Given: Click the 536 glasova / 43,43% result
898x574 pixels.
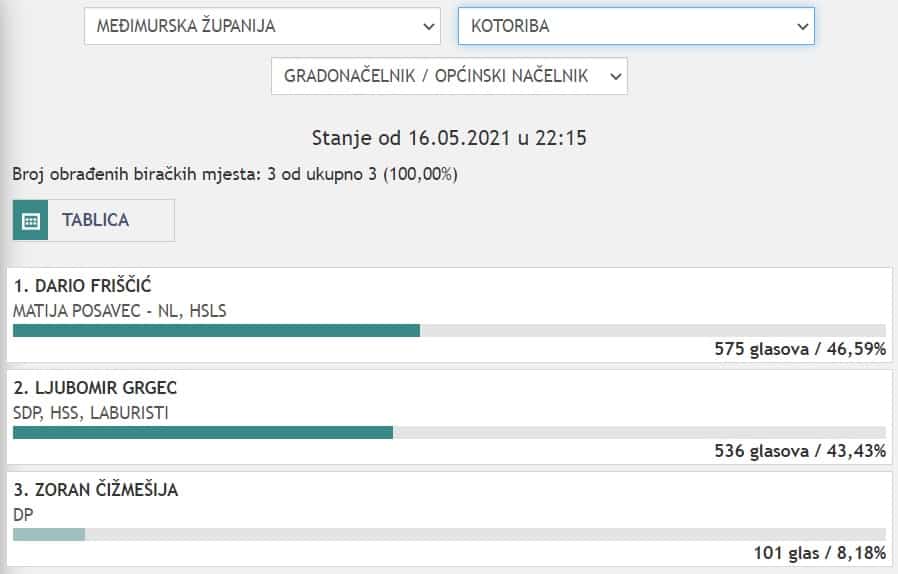Looking at the screenshot, I should (800, 451).
